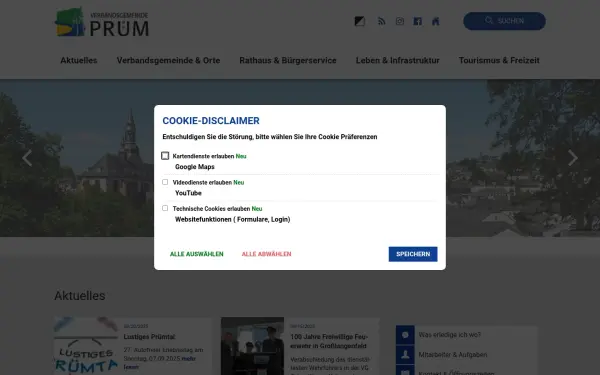
Task: Click Alle abwählen link
Action: point(266,254)
